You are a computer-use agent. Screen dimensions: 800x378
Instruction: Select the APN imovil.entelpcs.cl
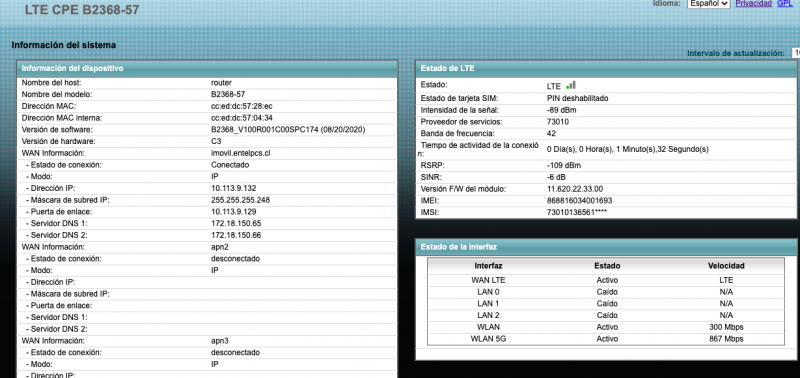[x=240, y=153]
